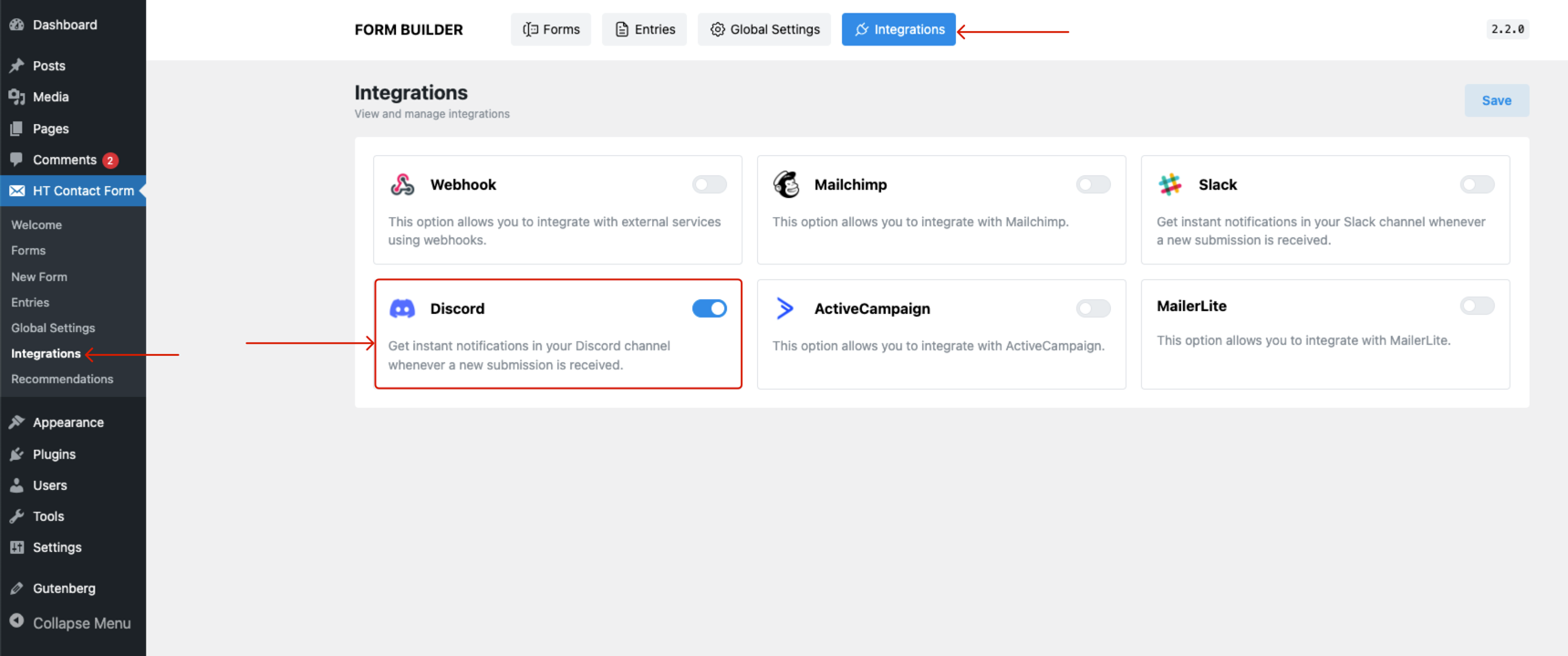Click the Plugins plug icon
The width and height of the screenshot is (1568, 656).
tap(16, 454)
